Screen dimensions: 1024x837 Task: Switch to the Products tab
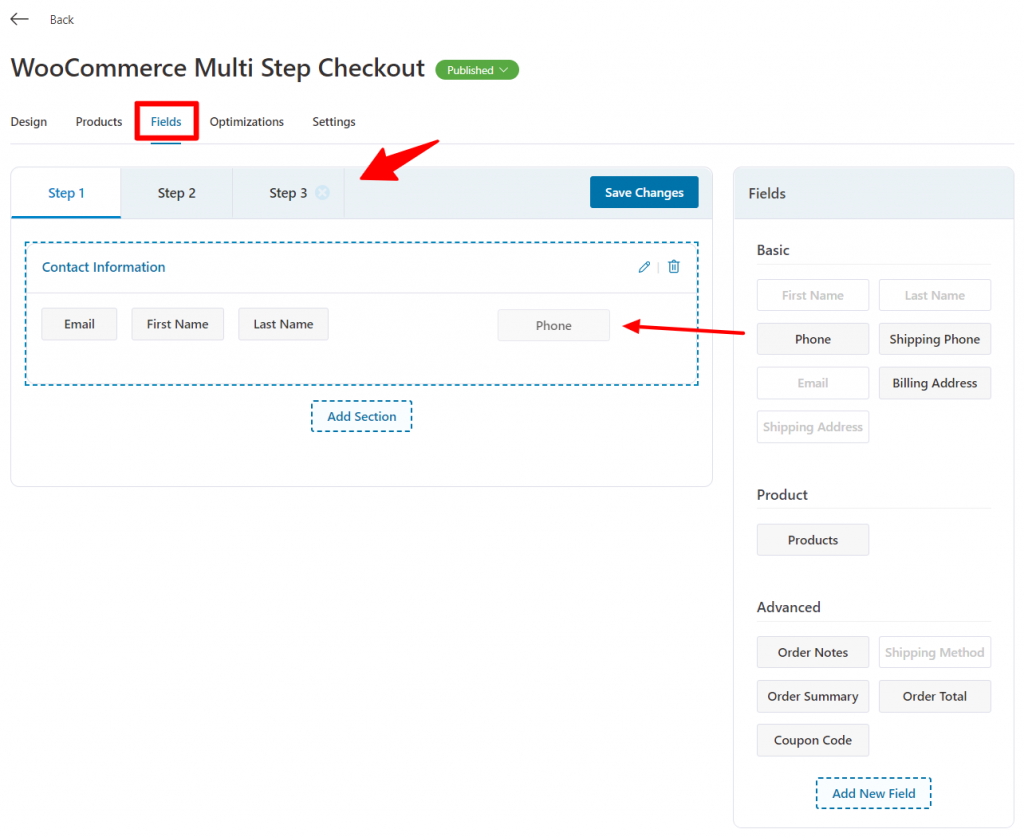99,121
